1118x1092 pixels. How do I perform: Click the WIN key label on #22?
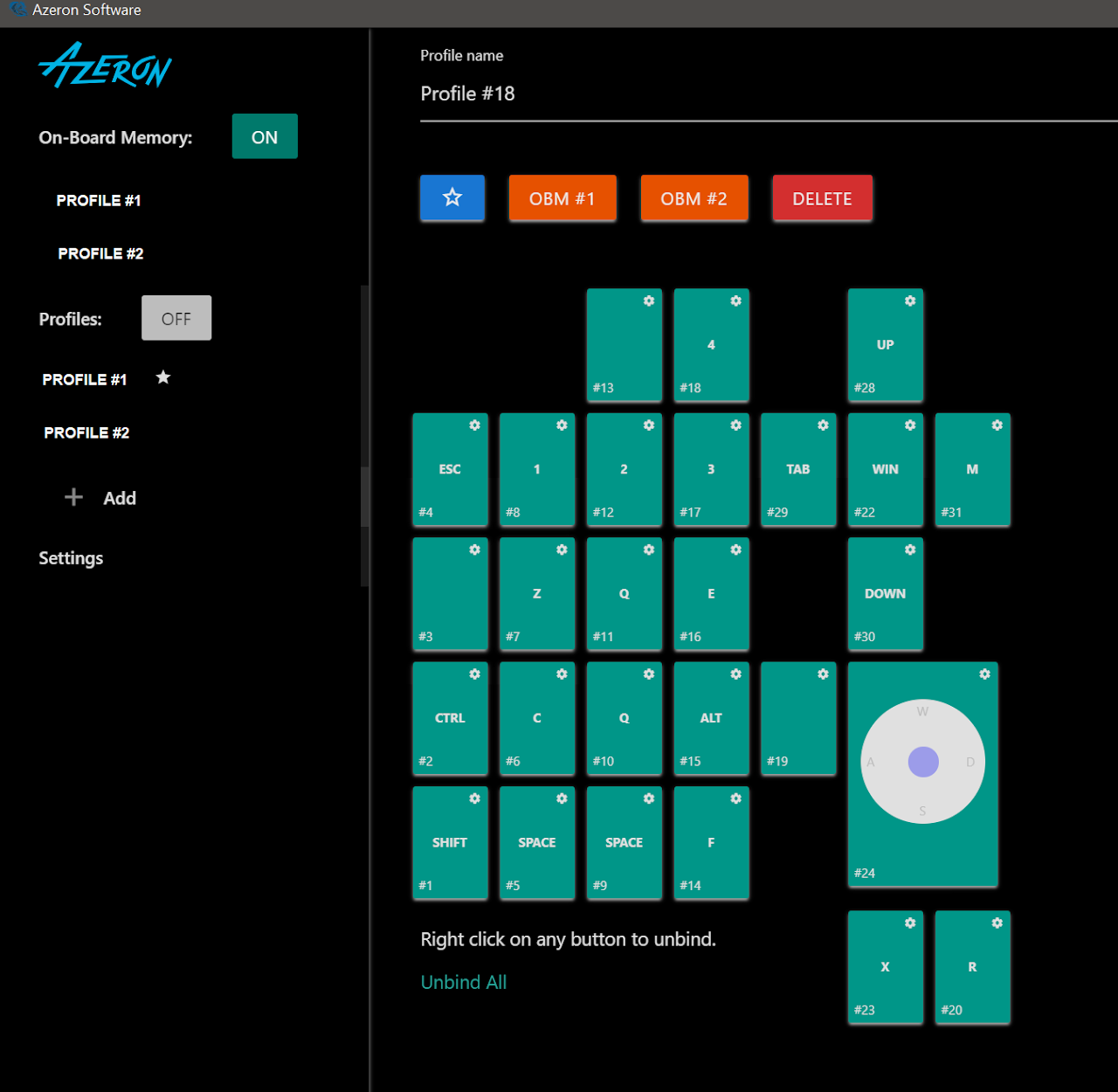[x=885, y=469]
